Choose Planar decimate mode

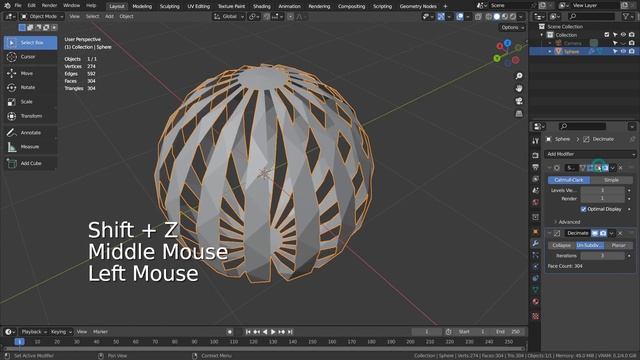tap(618, 245)
